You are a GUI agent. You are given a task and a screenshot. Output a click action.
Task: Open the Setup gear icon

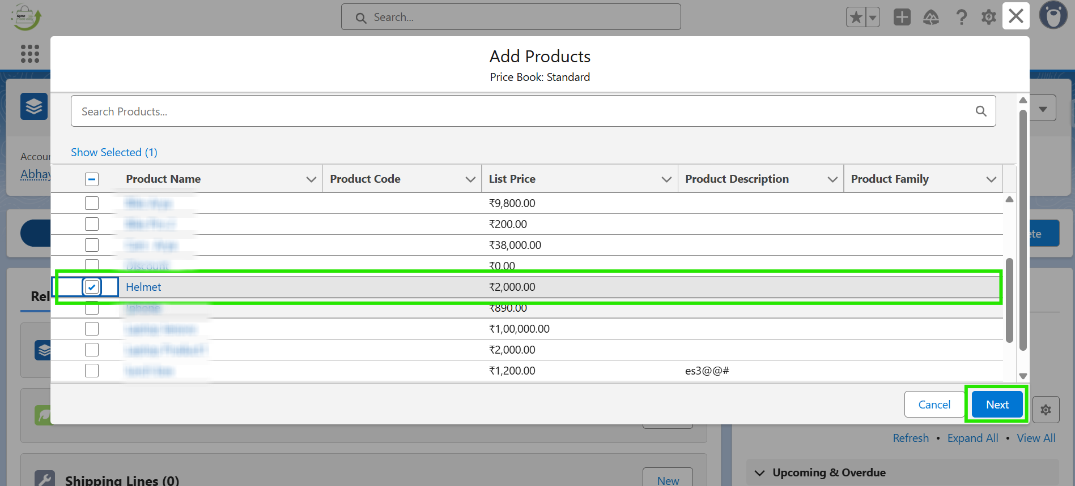point(989,17)
